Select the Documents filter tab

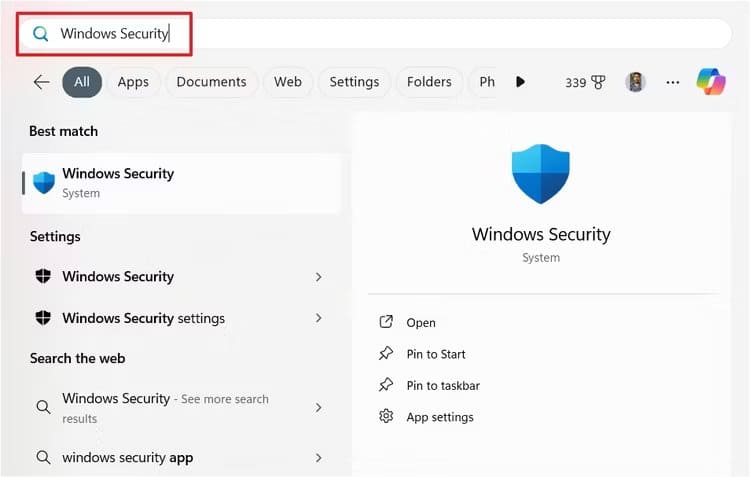[x=211, y=82]
